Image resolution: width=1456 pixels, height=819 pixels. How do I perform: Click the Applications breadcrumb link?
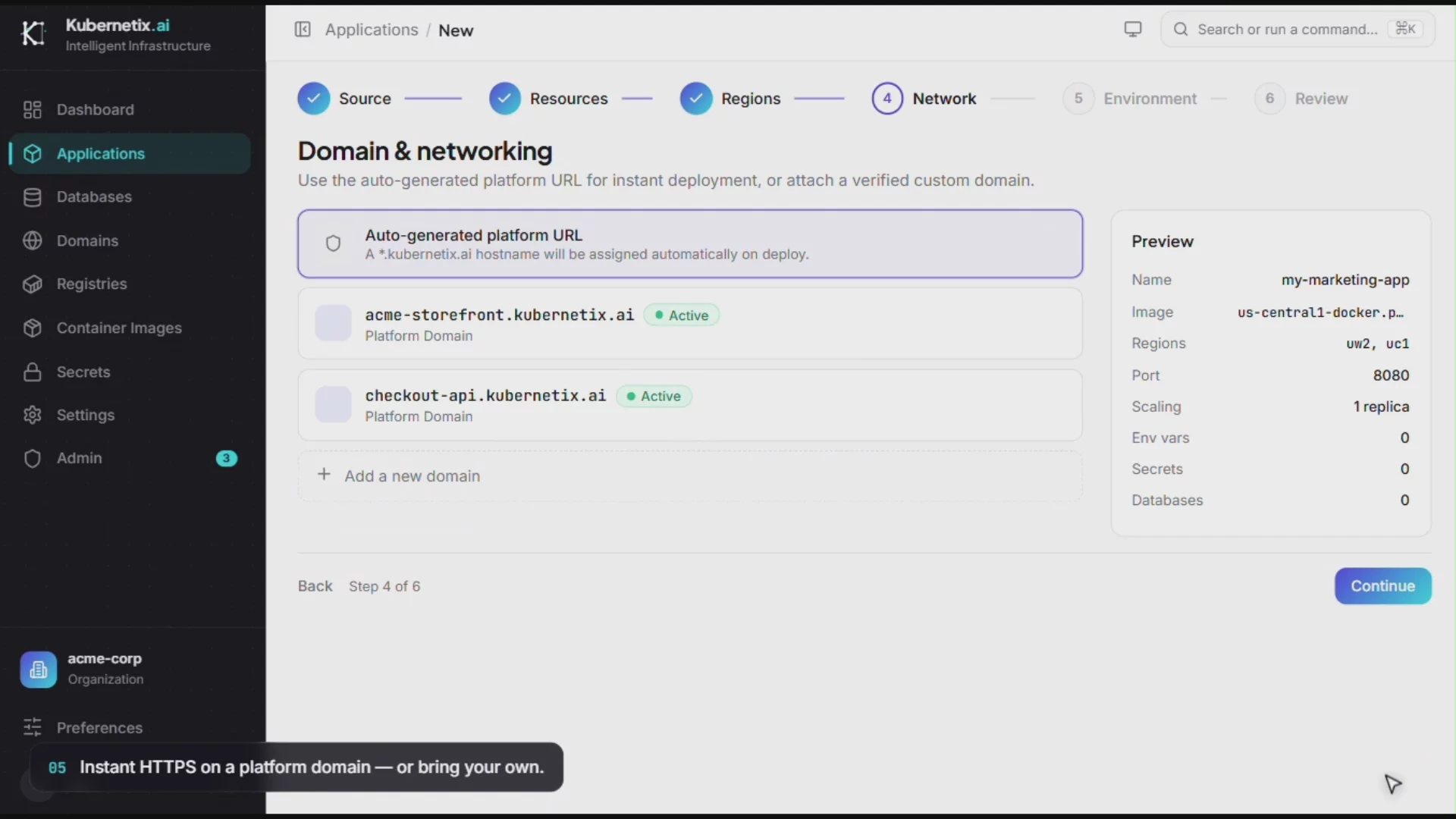tap(372, 30)
